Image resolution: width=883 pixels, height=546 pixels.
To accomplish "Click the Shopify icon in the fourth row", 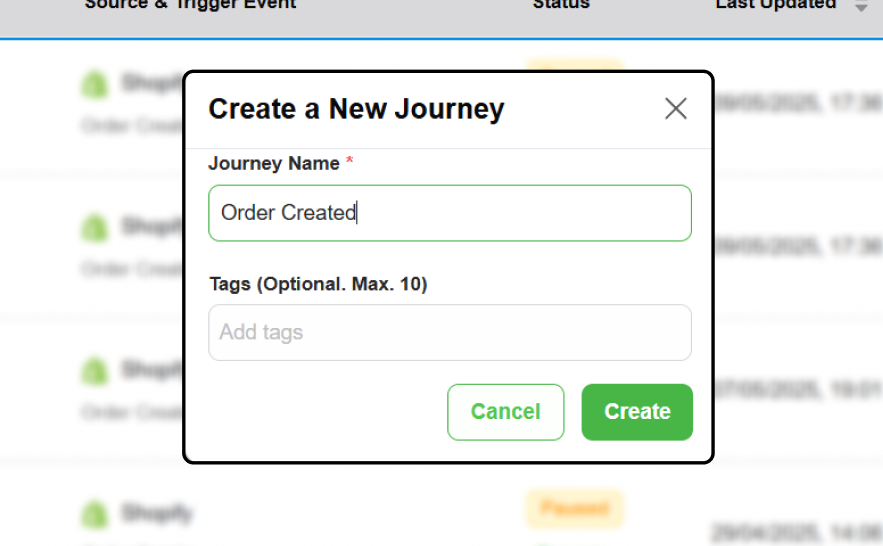I will (94, 514).
